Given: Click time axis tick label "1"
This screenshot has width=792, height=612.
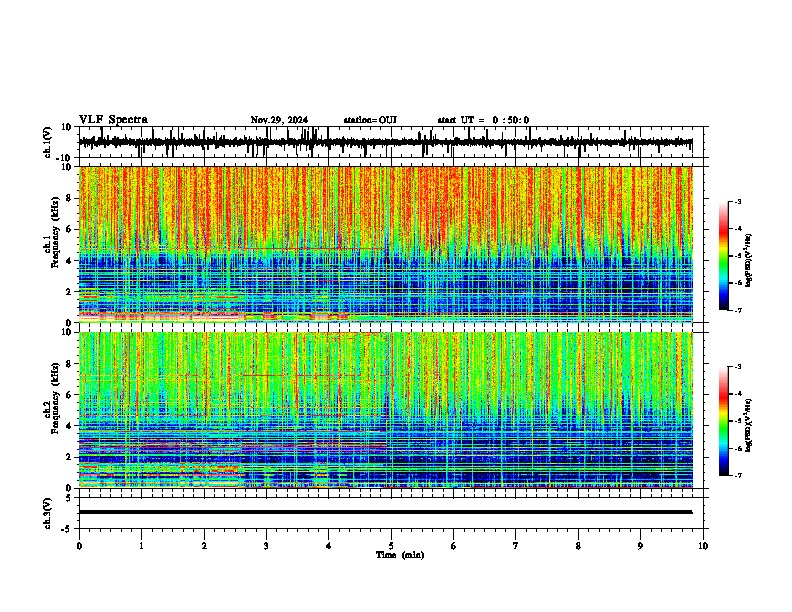Looking at the screenshot, I should (x=141, y=546).
